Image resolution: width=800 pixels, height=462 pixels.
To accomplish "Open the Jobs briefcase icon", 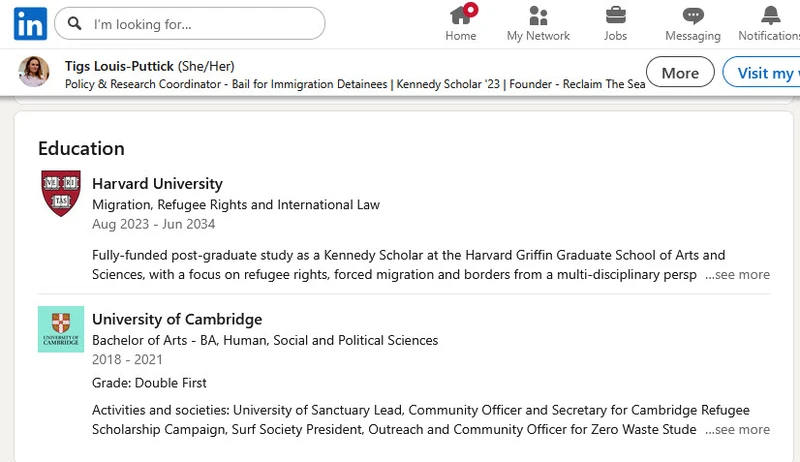I will (x=616, y=15).
